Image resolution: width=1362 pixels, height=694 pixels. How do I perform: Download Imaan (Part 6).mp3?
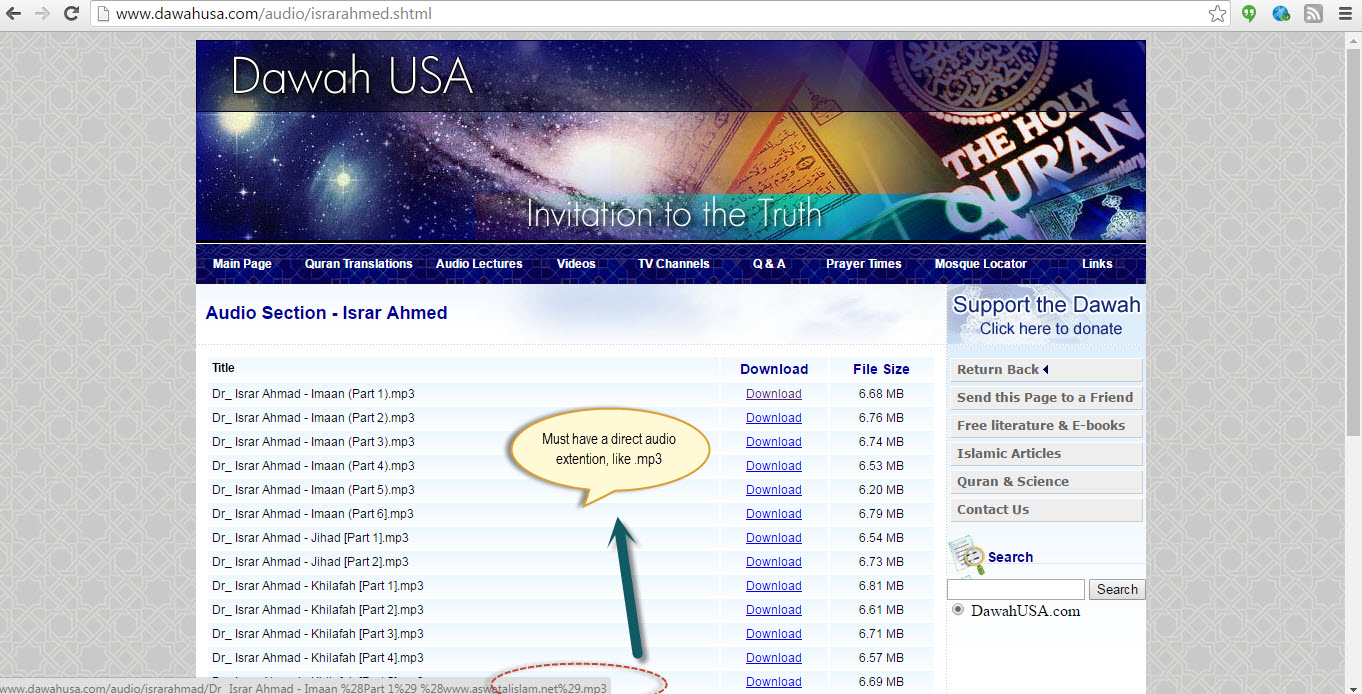(774, 514)
